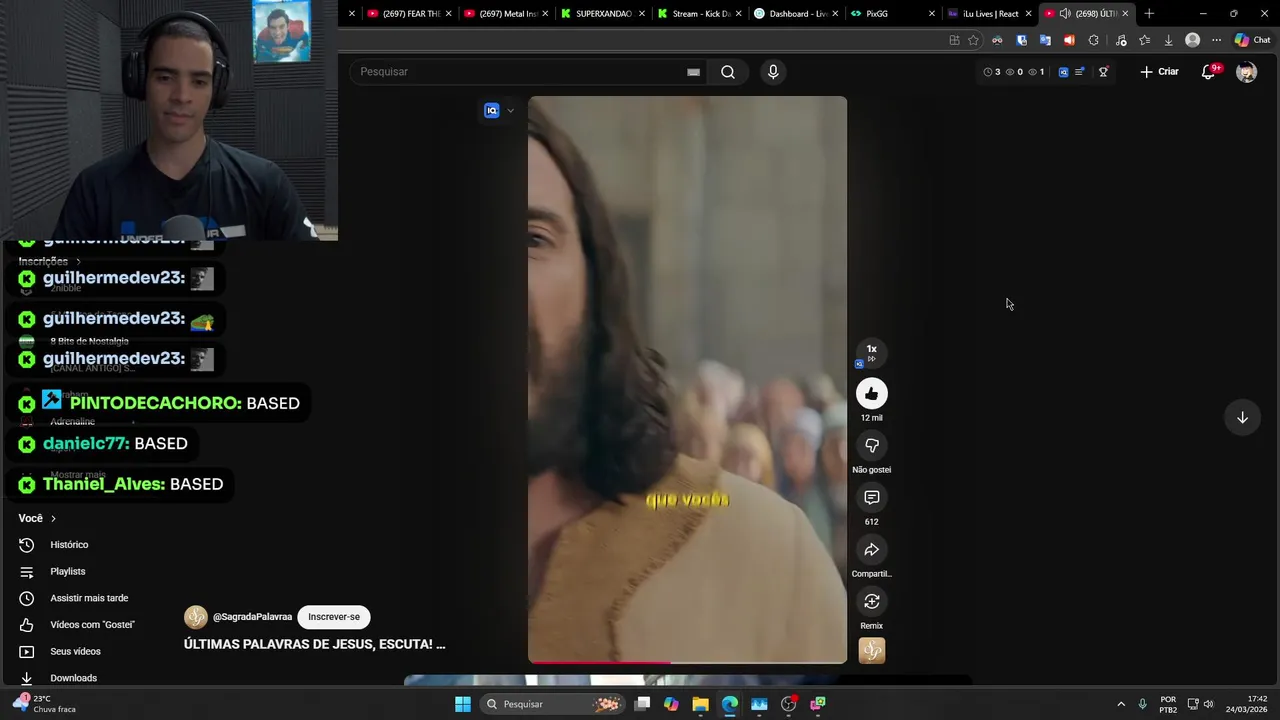Image resolution: width=1280 pixels, height=720 pixels.
Task: Open a new browser tab
Action: pyautogui.click(x=1149, y=14)
